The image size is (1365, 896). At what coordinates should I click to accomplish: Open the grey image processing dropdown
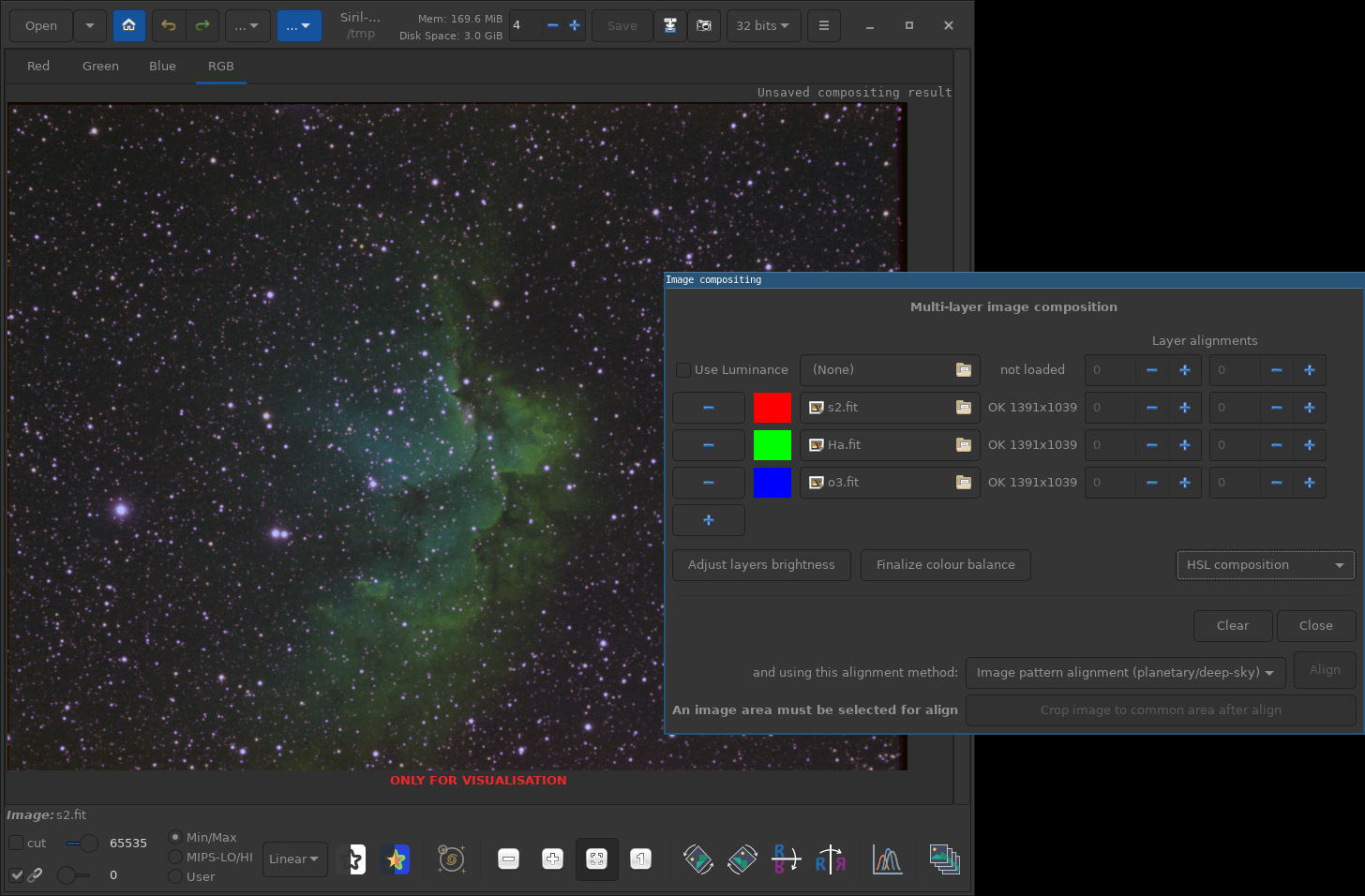pos(247,25)
